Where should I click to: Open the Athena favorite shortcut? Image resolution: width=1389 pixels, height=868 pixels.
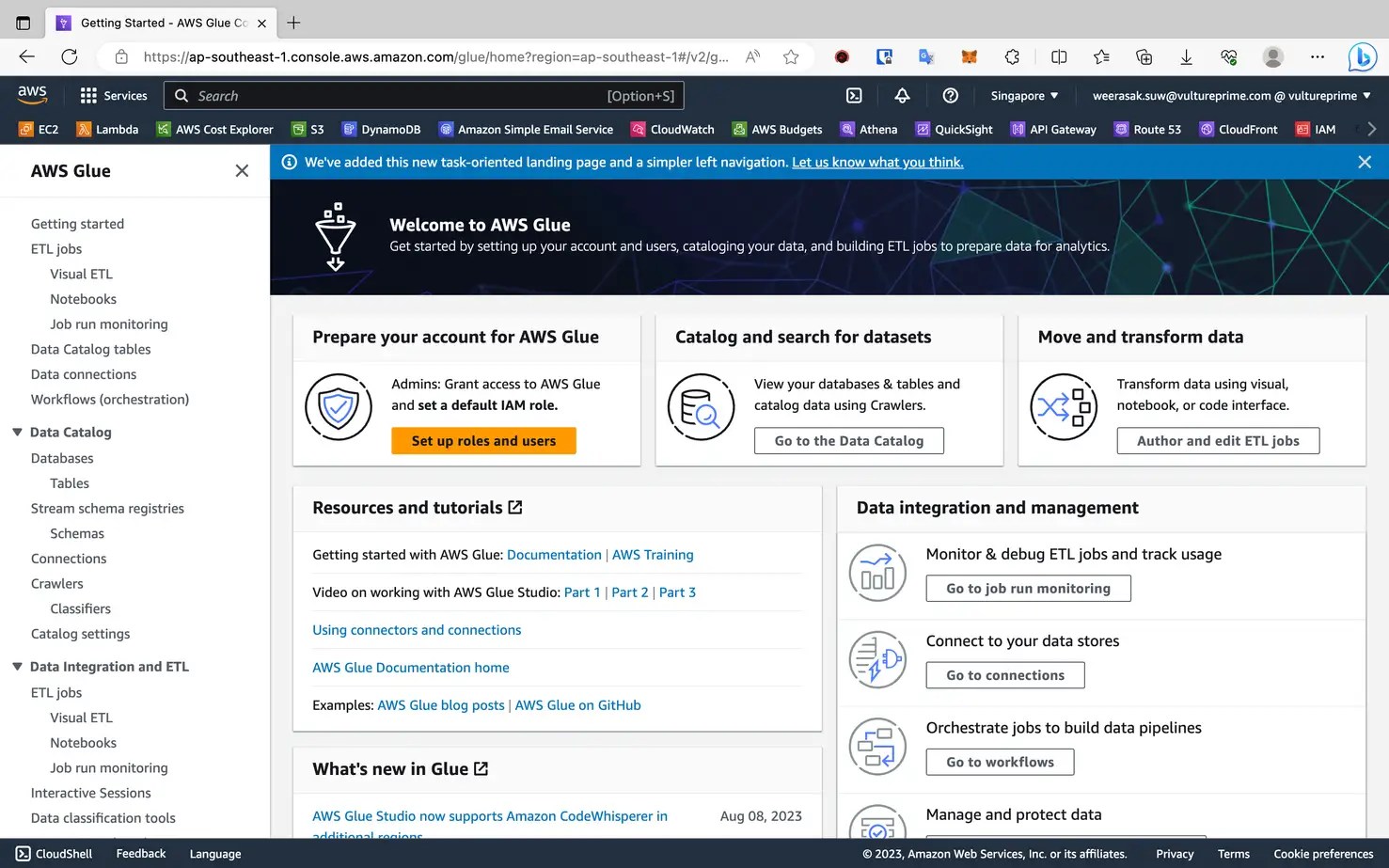[x=869, y=130]
